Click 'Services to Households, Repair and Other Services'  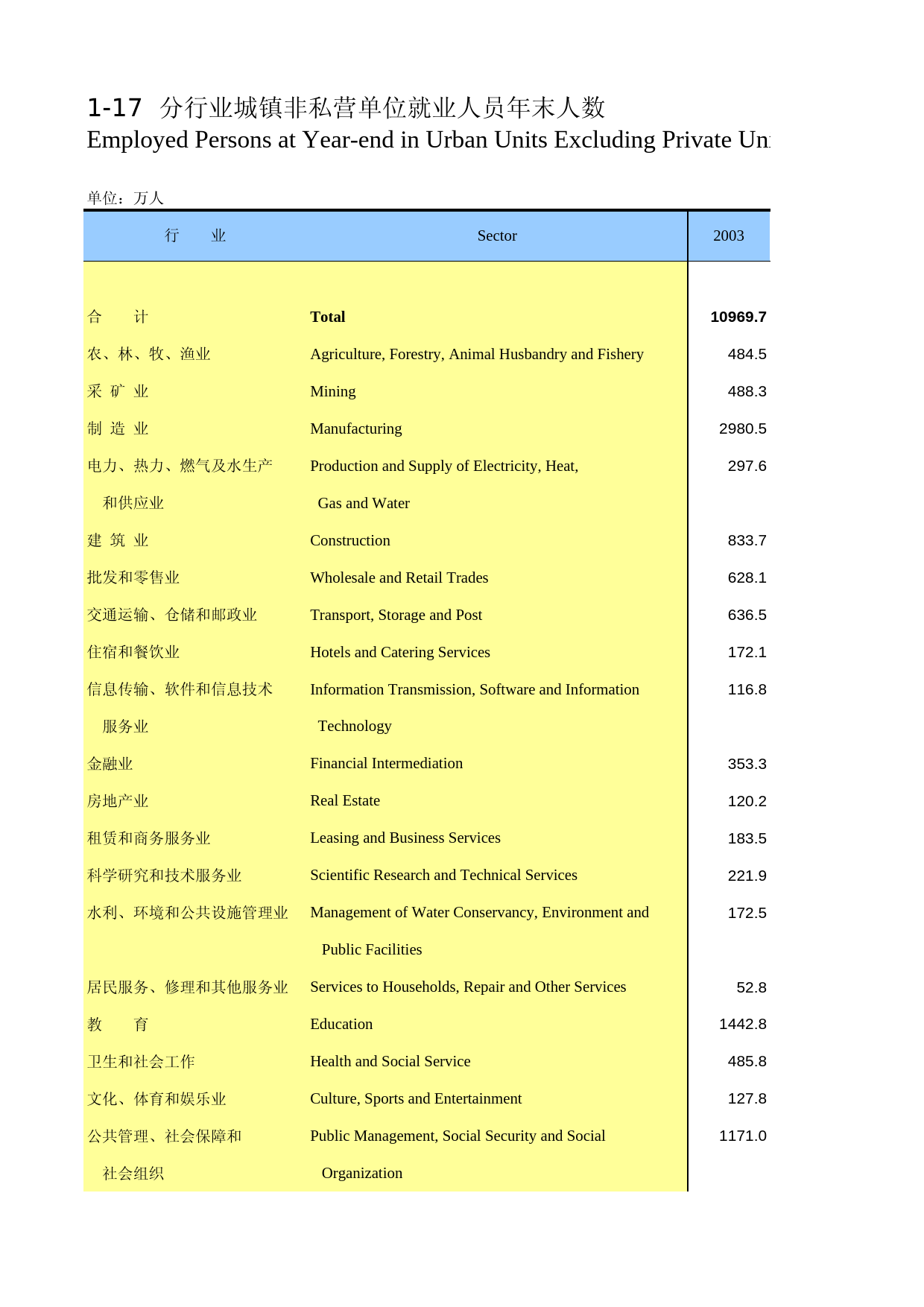coord(468,987)
